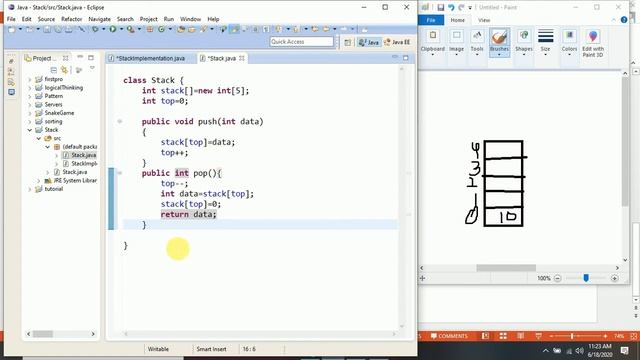Select the Servers project in tree
This screenshot has width=640, height=360.
[x=53, y=104]
